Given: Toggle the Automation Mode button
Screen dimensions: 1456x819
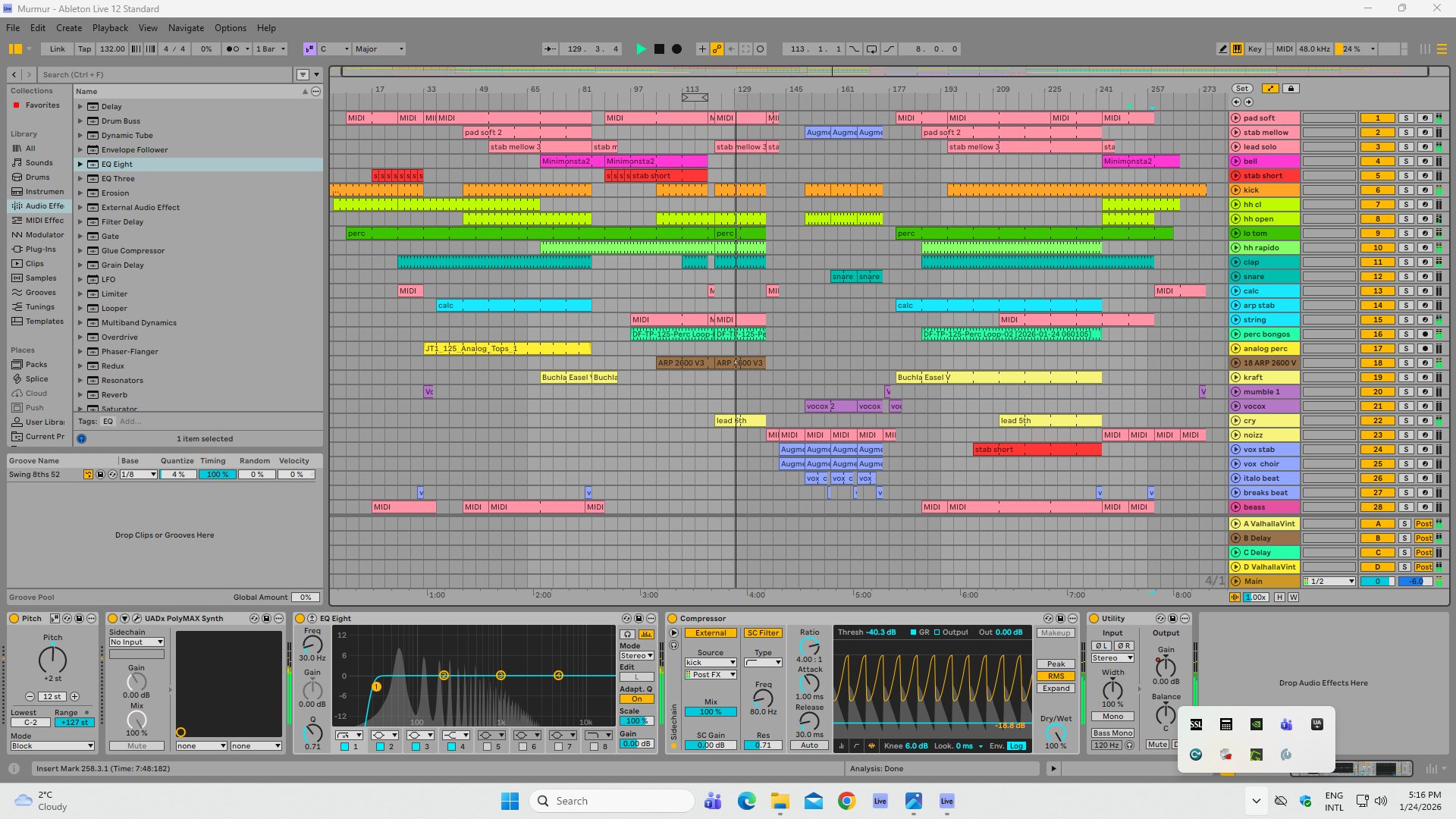Looking at the screenshot, I should pos(1270,89).
